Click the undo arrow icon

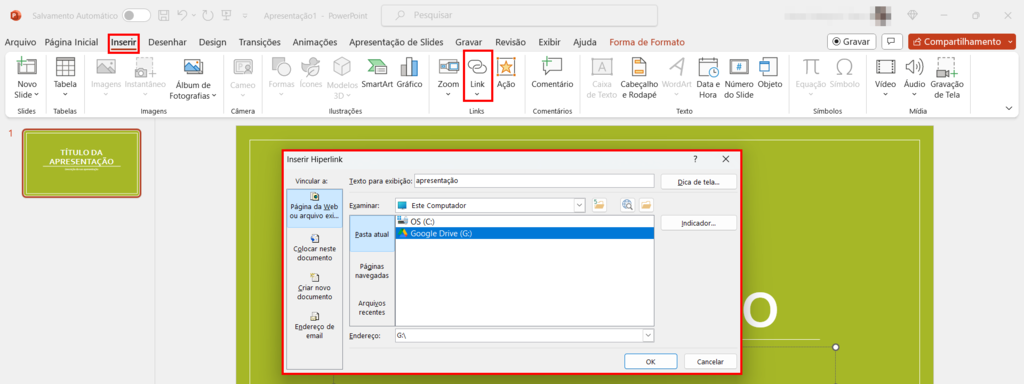click(183, 15)
